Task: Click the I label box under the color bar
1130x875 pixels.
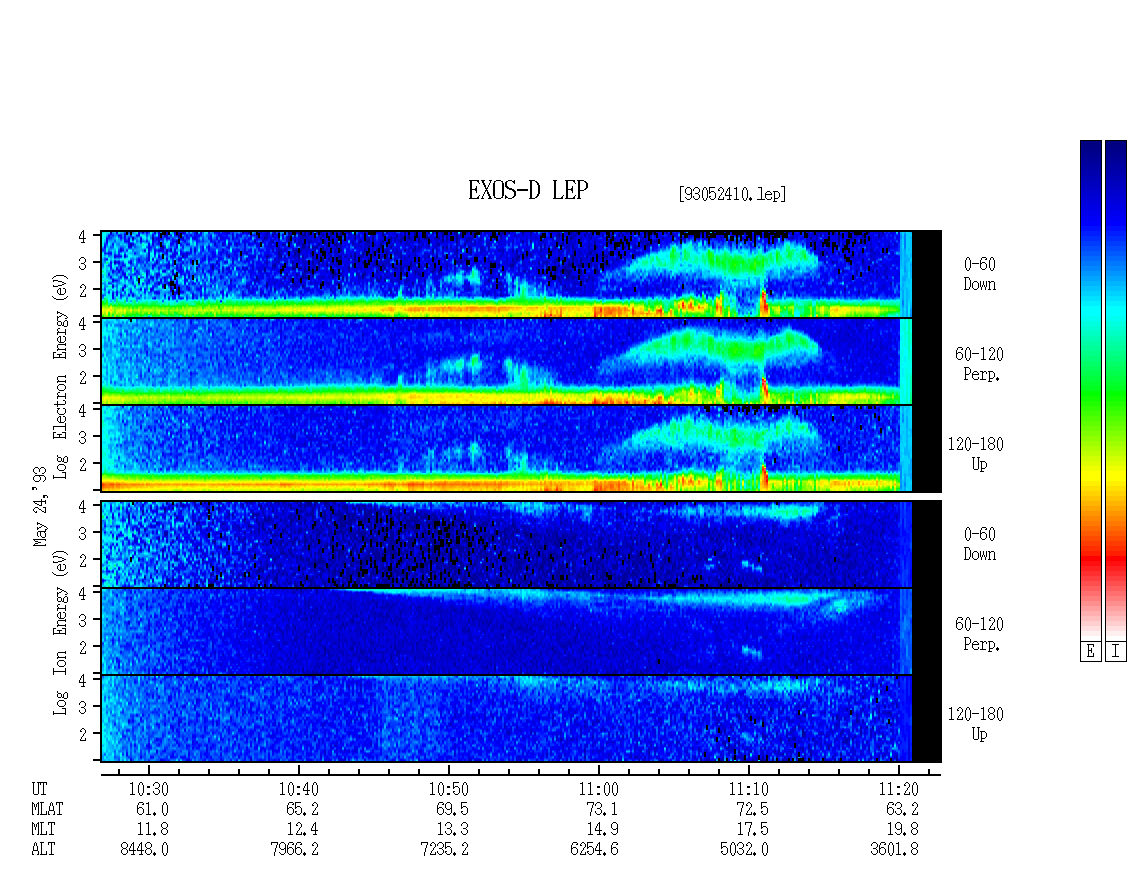Action: [x=1116, y=652]
